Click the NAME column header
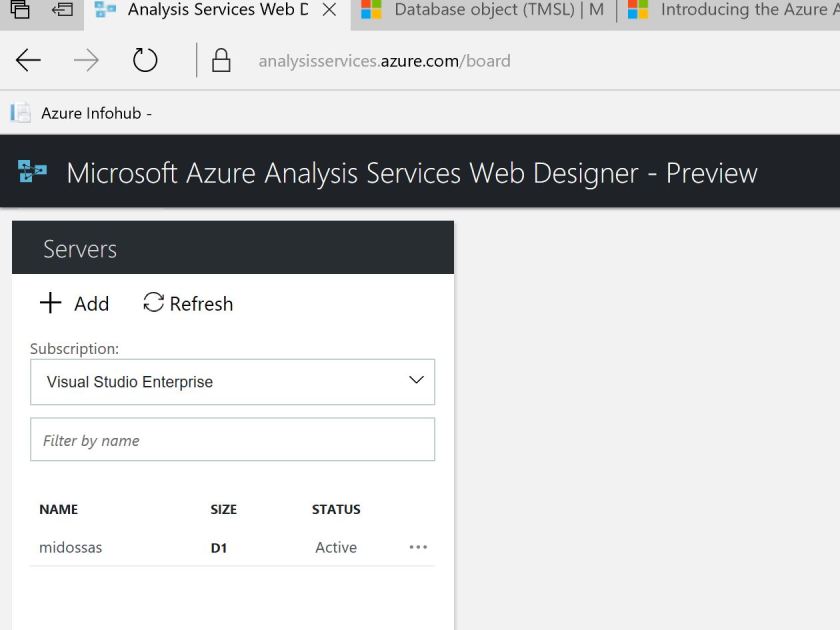The width and height of the screenshot is (840, 630). (58, 509)
